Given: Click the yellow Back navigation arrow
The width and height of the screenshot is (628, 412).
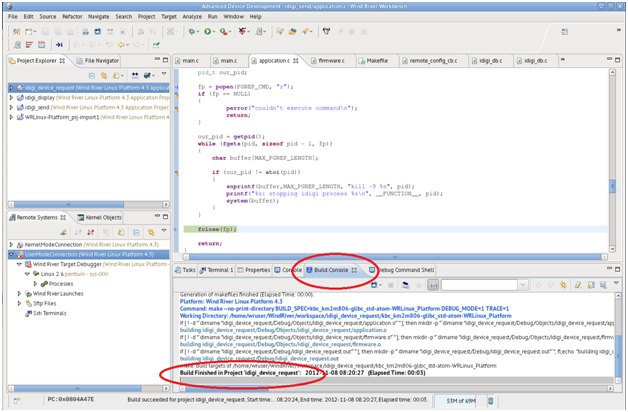Looking at the screenshot, I should pyautogui.click(x=121, y=45).
